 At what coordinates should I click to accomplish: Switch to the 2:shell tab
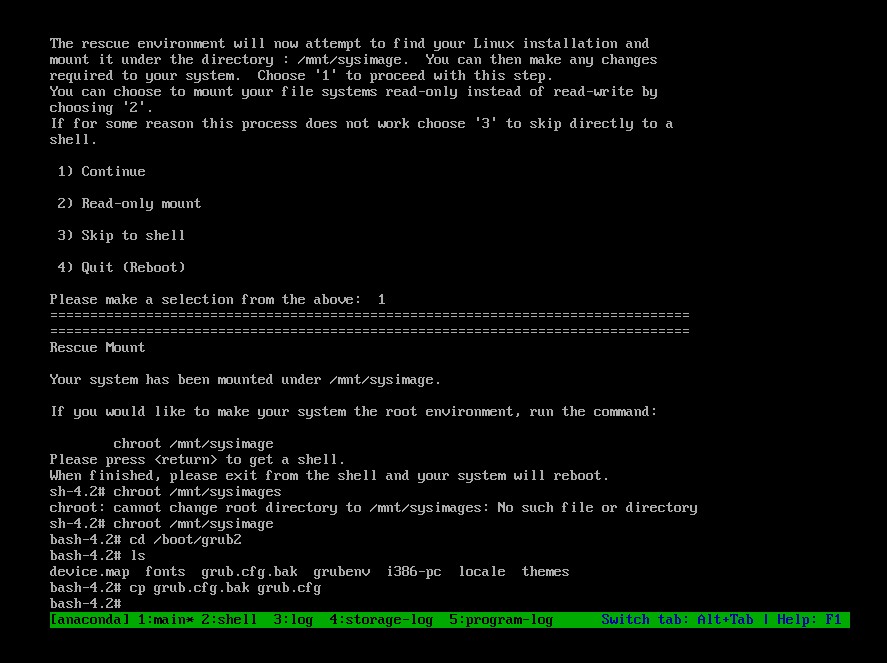[229, 619]
